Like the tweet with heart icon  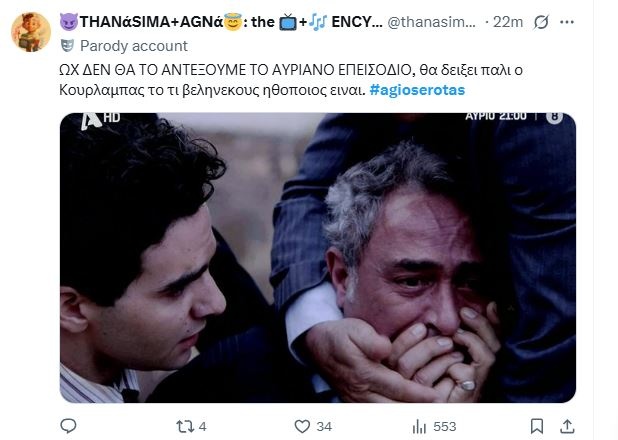coord(302,426)
